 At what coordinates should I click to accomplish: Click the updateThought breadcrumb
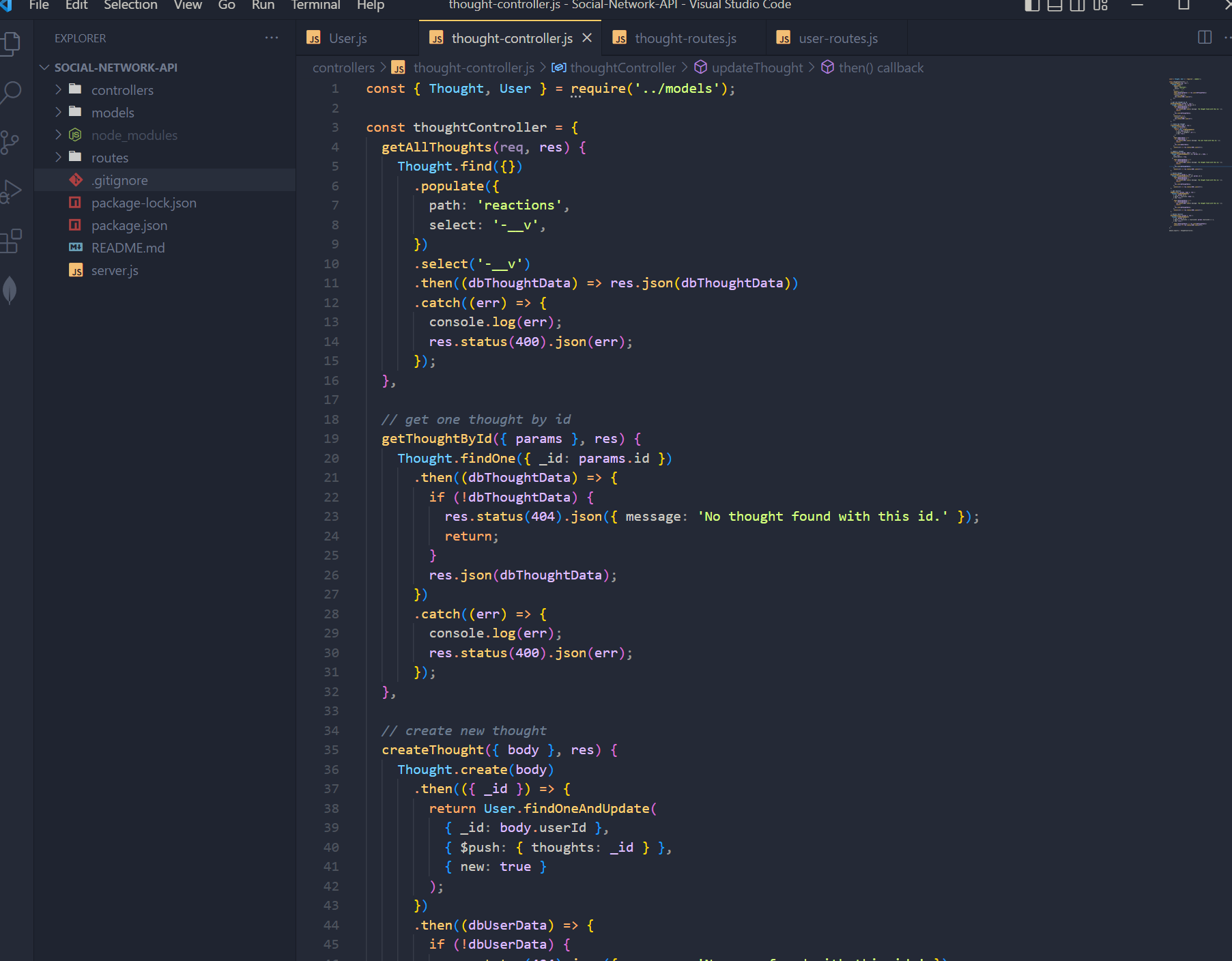point(757,68)
